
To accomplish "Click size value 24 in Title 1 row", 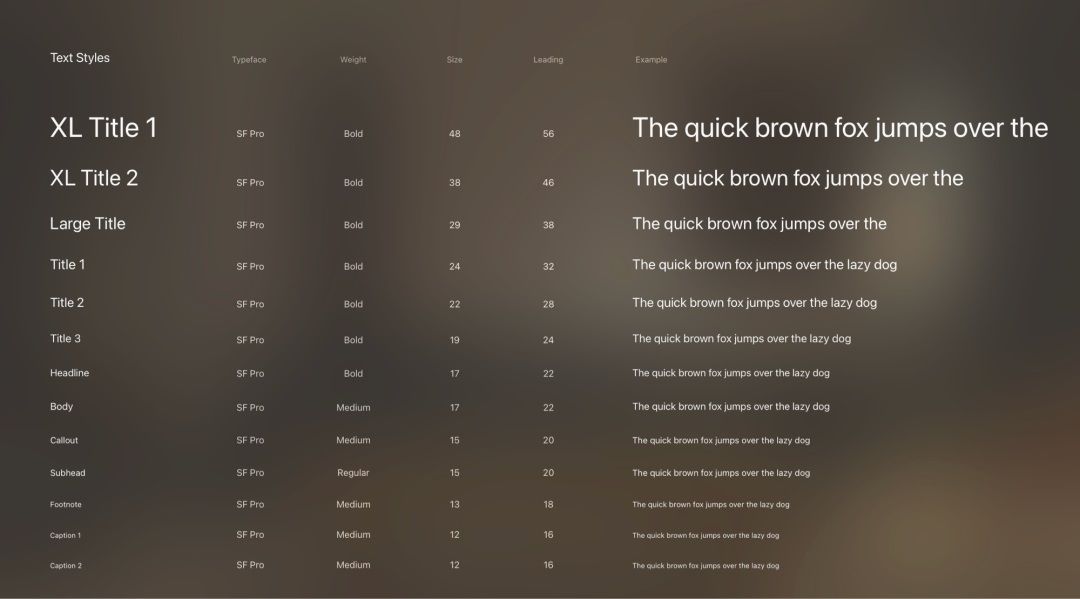I will tap(455, 266).
